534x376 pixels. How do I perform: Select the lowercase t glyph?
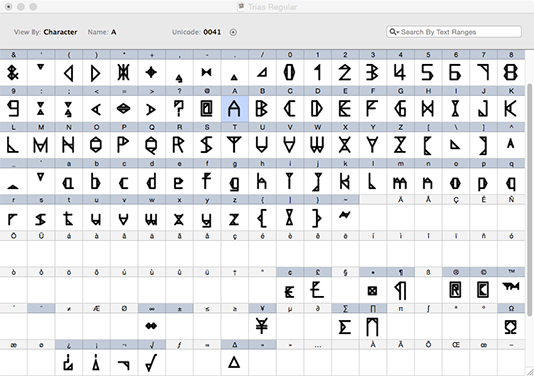[69, 218]
